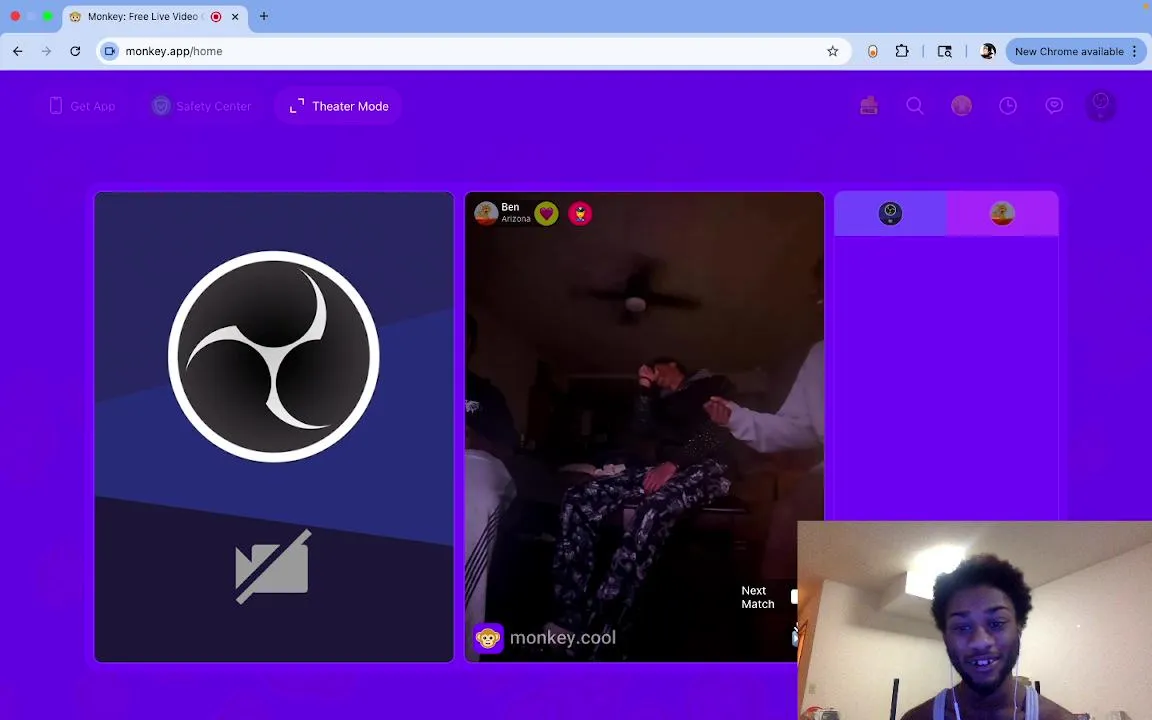Close the Monkey: Free Live Video tab
The image size is (1152, 720).
tap(235, 16)
